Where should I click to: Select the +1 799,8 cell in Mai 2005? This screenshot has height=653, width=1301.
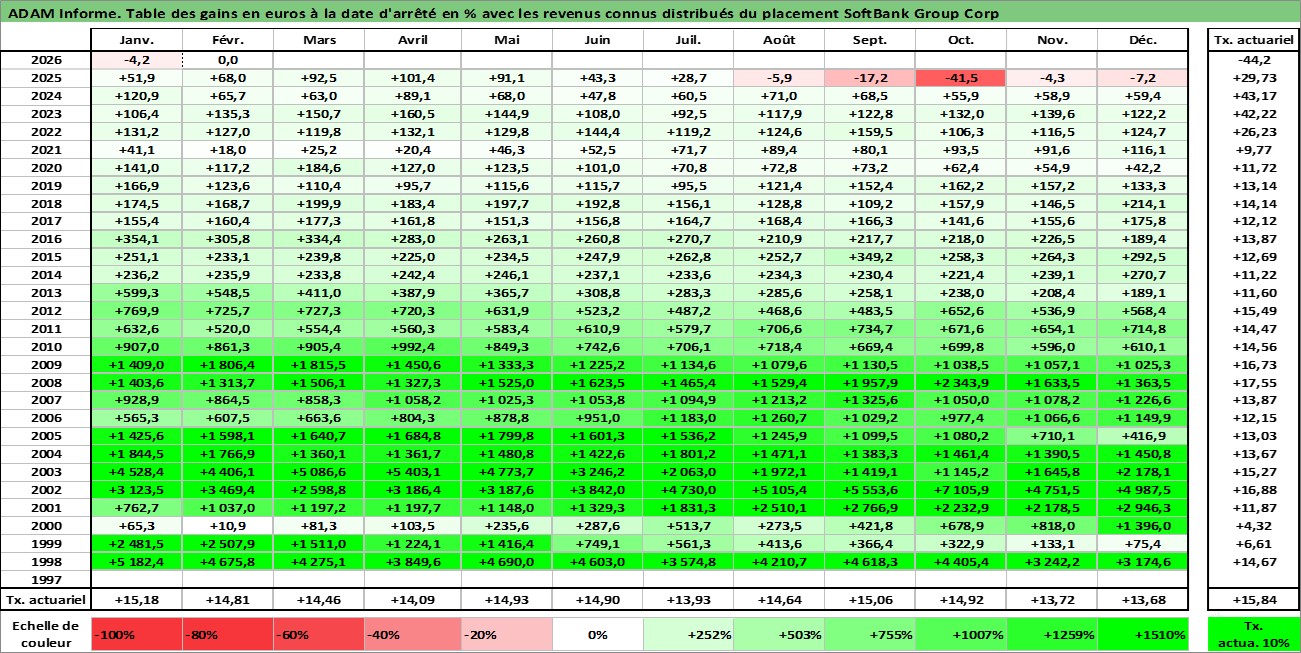(x=506, y=436)
